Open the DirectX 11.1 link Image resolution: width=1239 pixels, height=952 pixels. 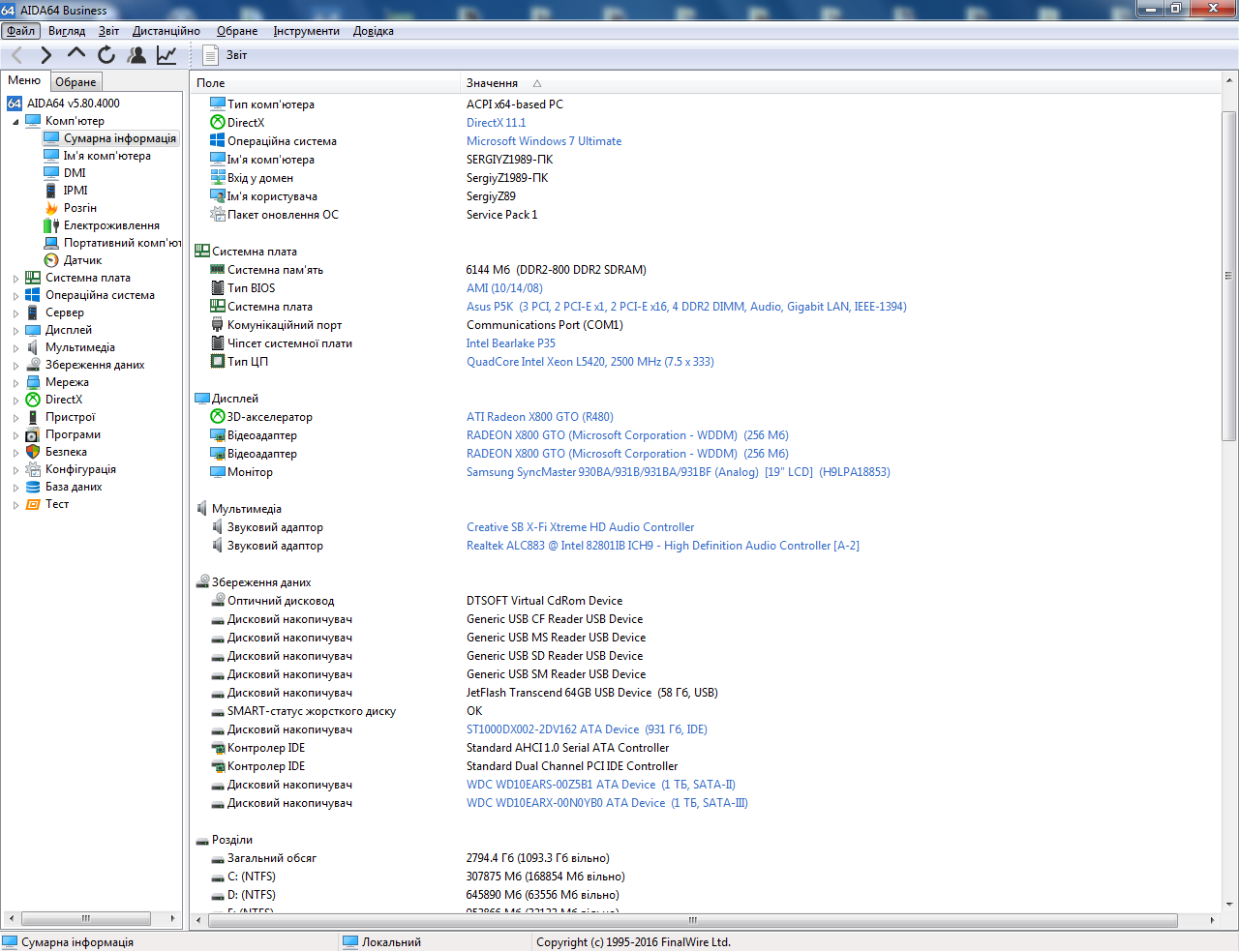click(496, 123)
